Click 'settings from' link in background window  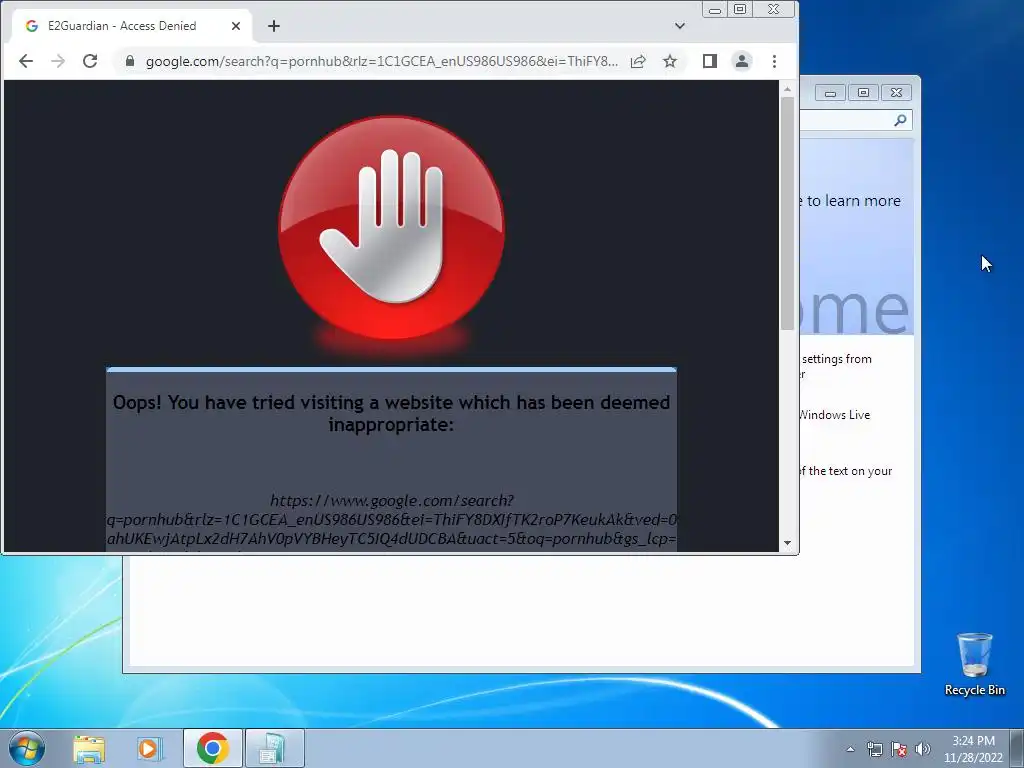pos(837,359)
